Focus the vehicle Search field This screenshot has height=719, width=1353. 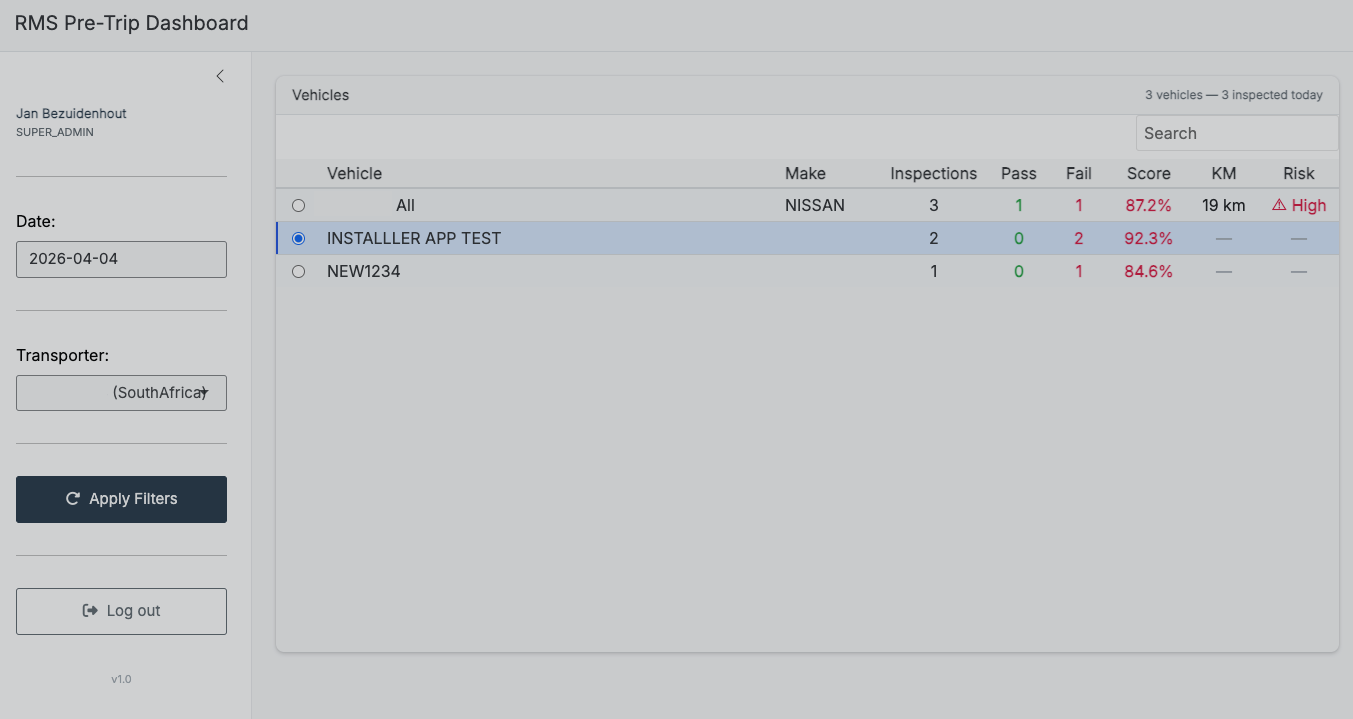[x=1236, y=134]
